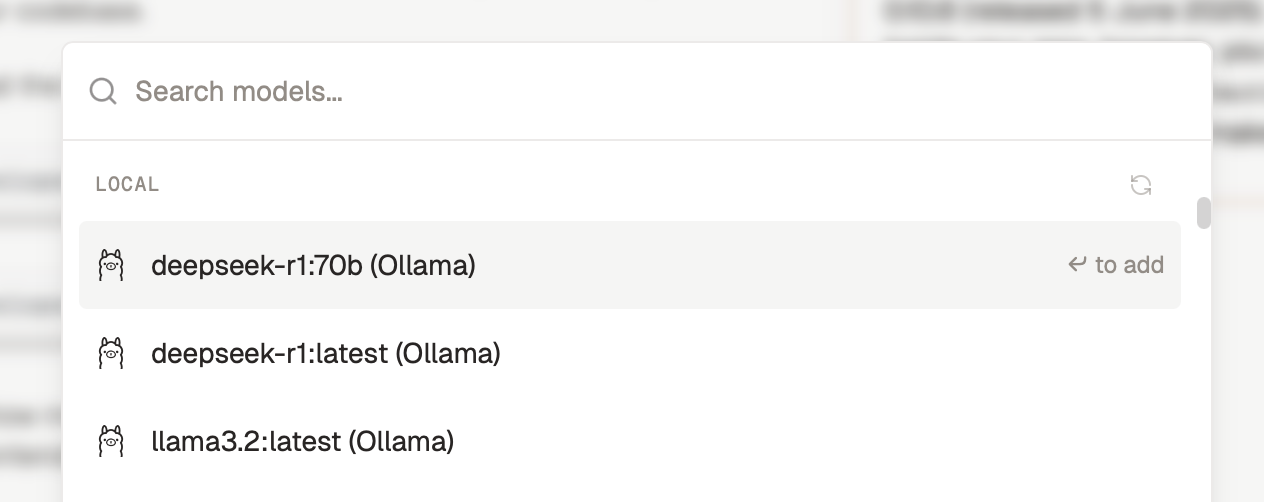The image size is (1264, 502).
Task: Click the blurred text above the dialog's right corner
Action: pos(1070,14)
